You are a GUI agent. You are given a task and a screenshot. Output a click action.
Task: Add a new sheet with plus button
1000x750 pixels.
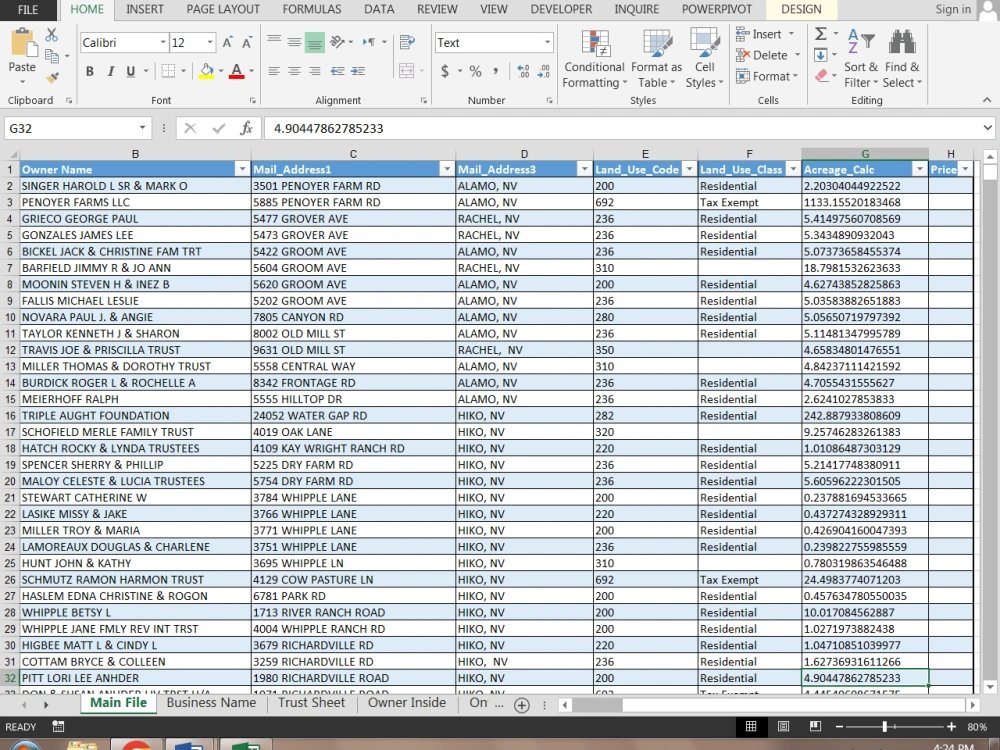[522, 705]
